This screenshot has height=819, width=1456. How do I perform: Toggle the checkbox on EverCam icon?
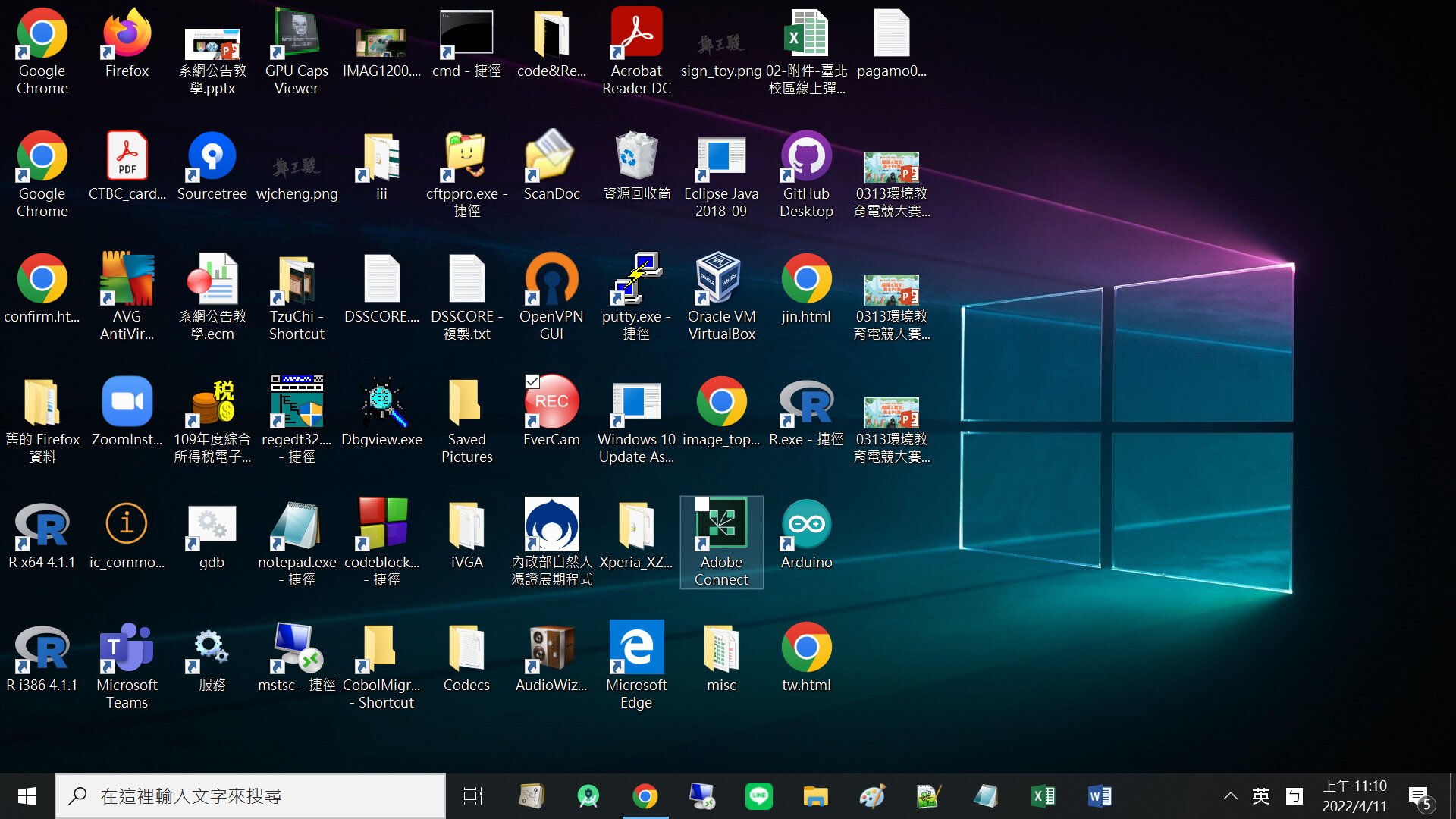[532, 381]
